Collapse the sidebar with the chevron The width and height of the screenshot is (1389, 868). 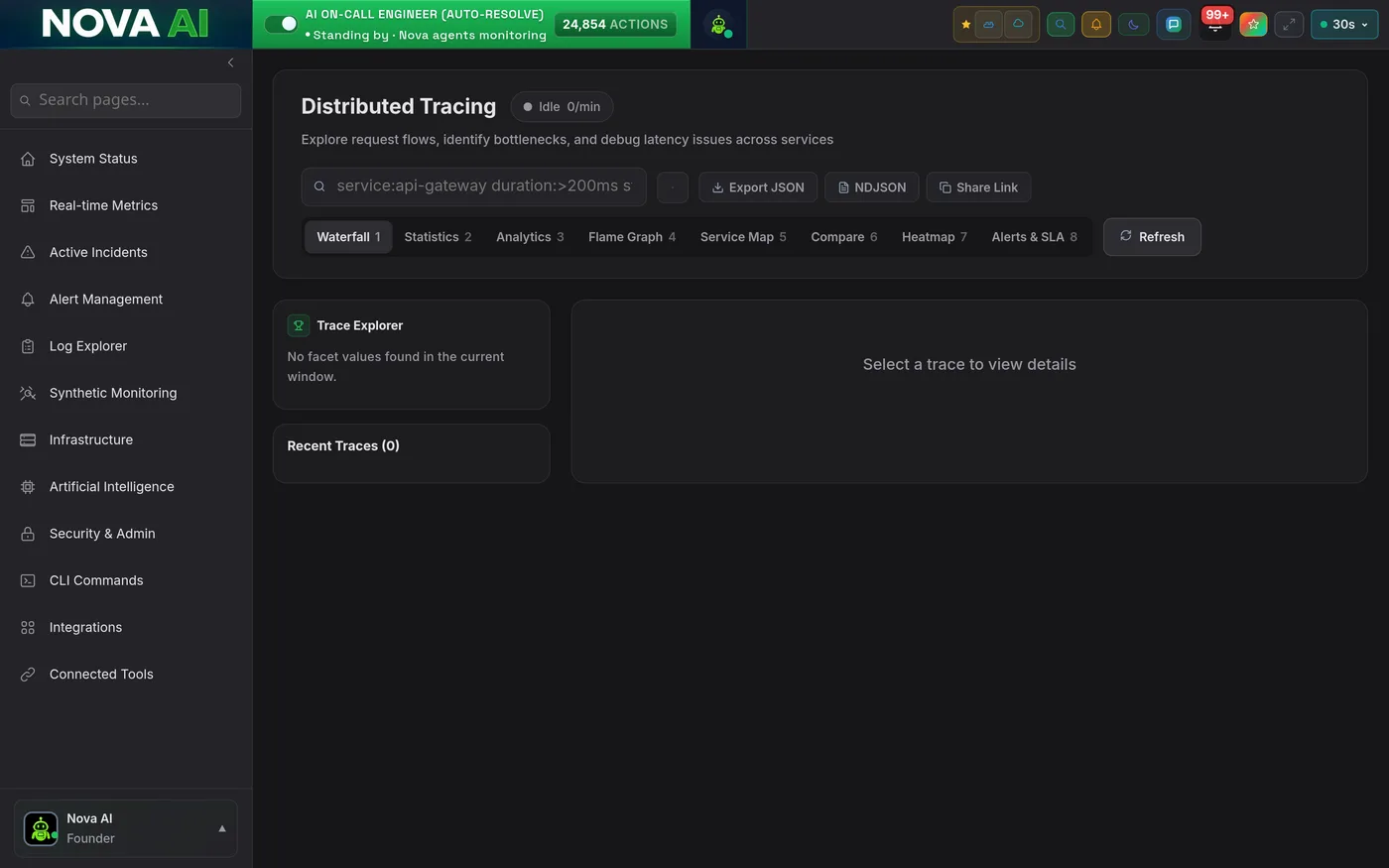[230, 62]
